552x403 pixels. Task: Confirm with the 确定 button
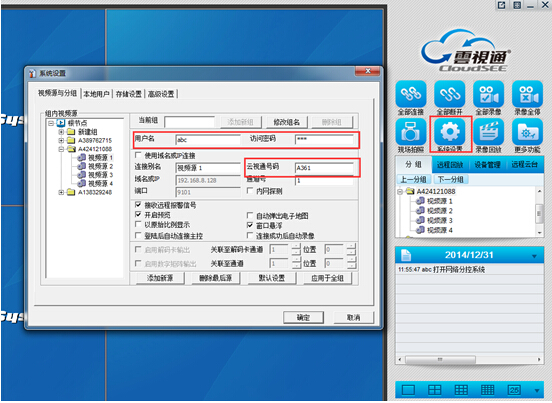[303, 317]
